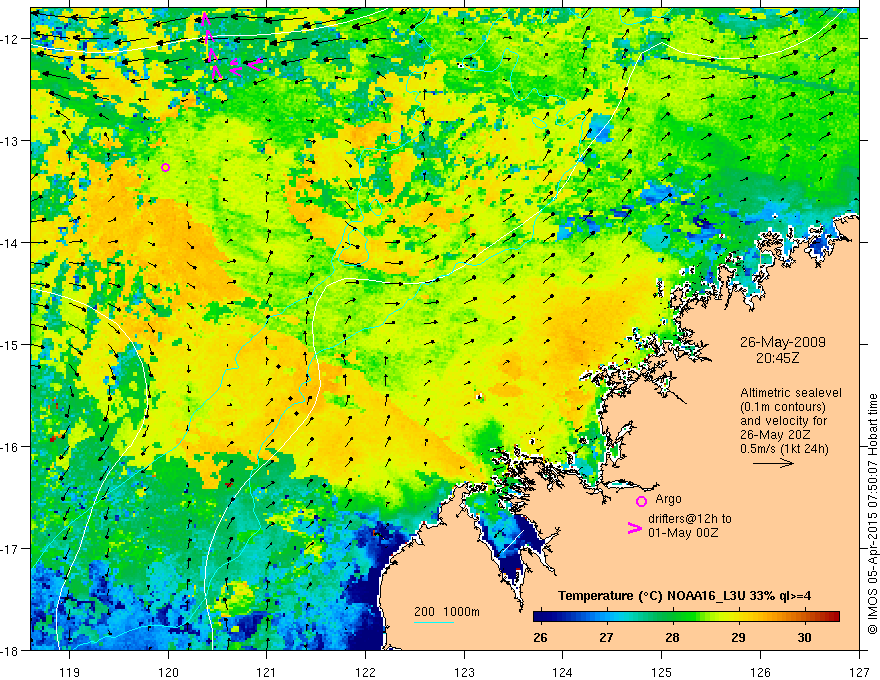This screenshot has height=680, width=880.
Task: Click the cyan 200 1000m contour legend line
Action: 434,622
